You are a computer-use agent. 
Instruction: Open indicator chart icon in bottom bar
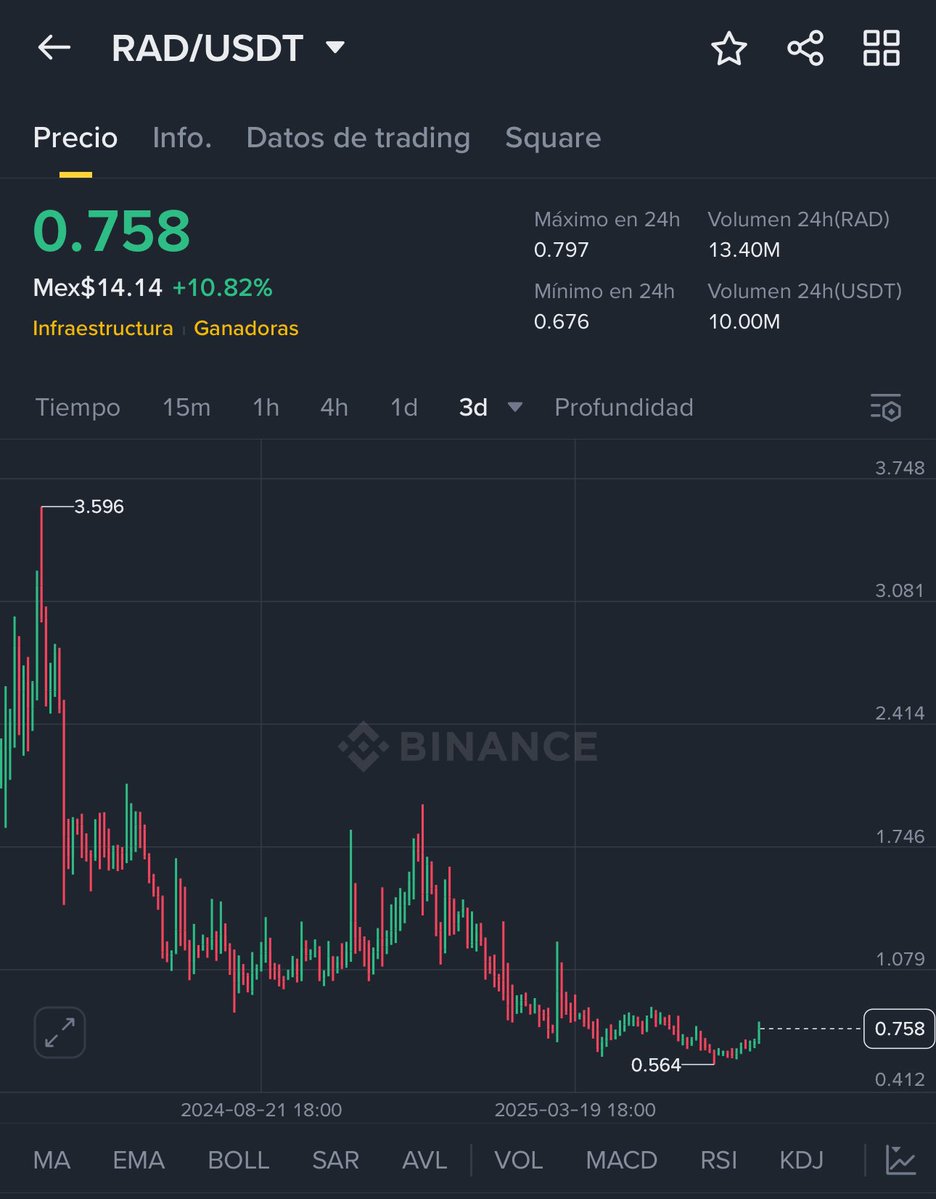point(901,1159)
